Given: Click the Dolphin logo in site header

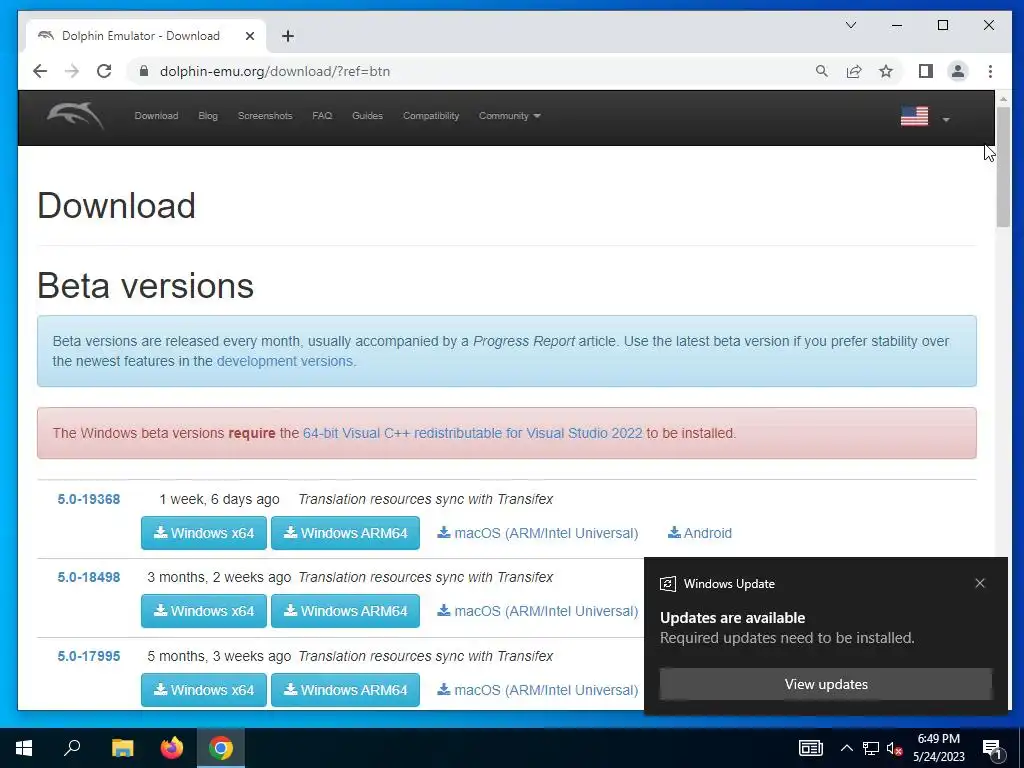Looking at the screenshot, I should point(75,116).
